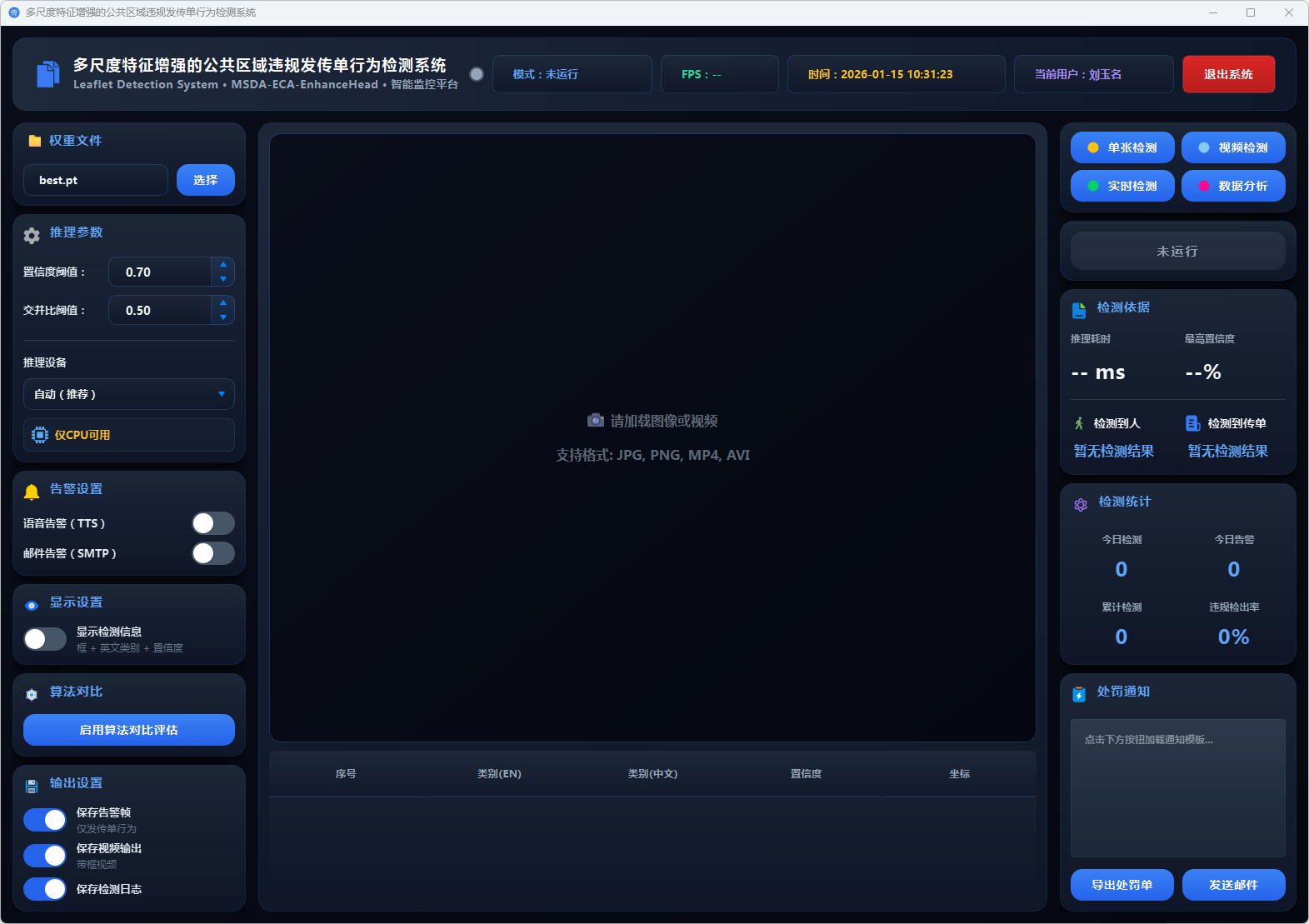Click the penalty notice template text area

click(1177, 787)
